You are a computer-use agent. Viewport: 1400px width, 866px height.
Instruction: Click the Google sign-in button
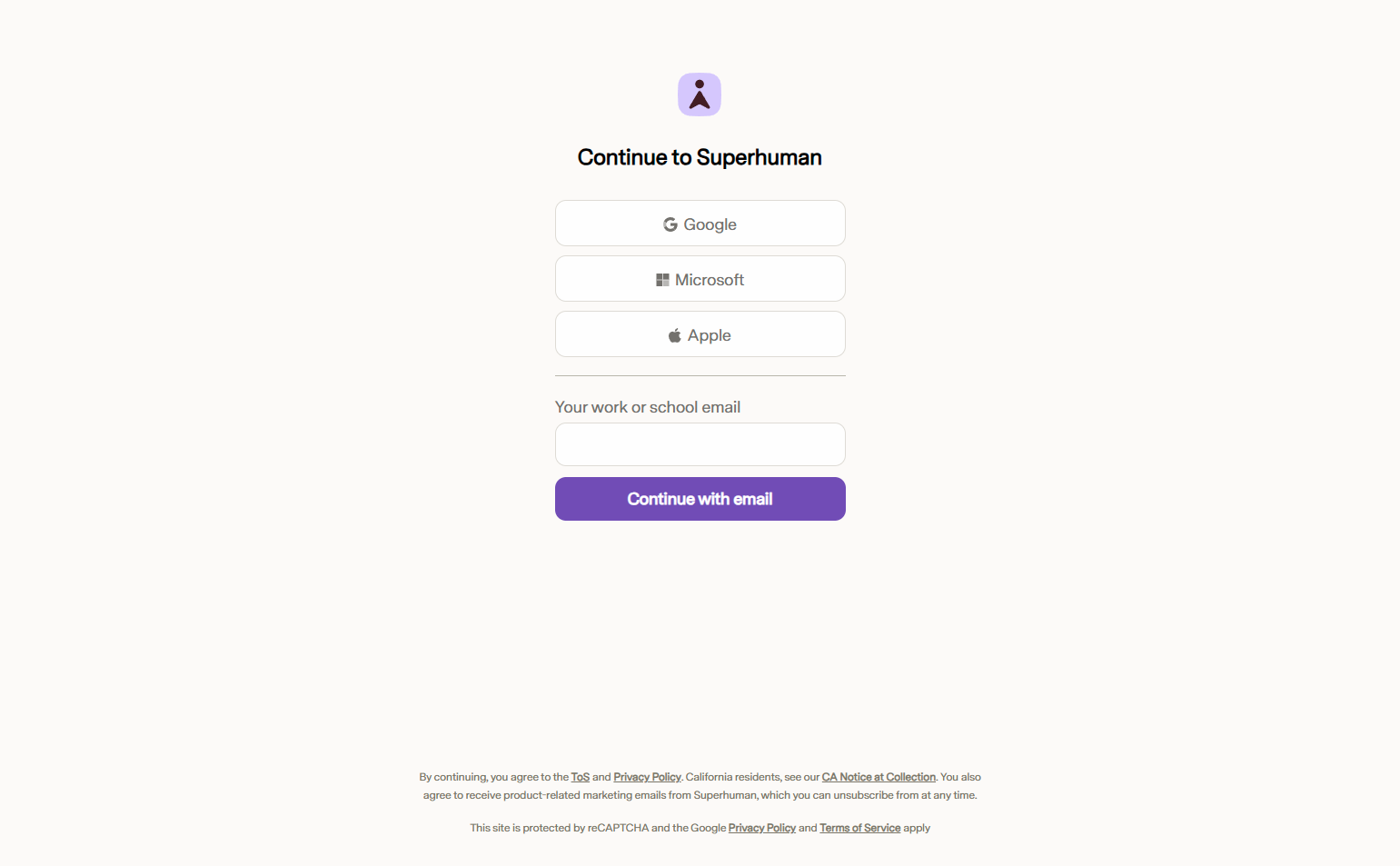(x=700, y=224)
